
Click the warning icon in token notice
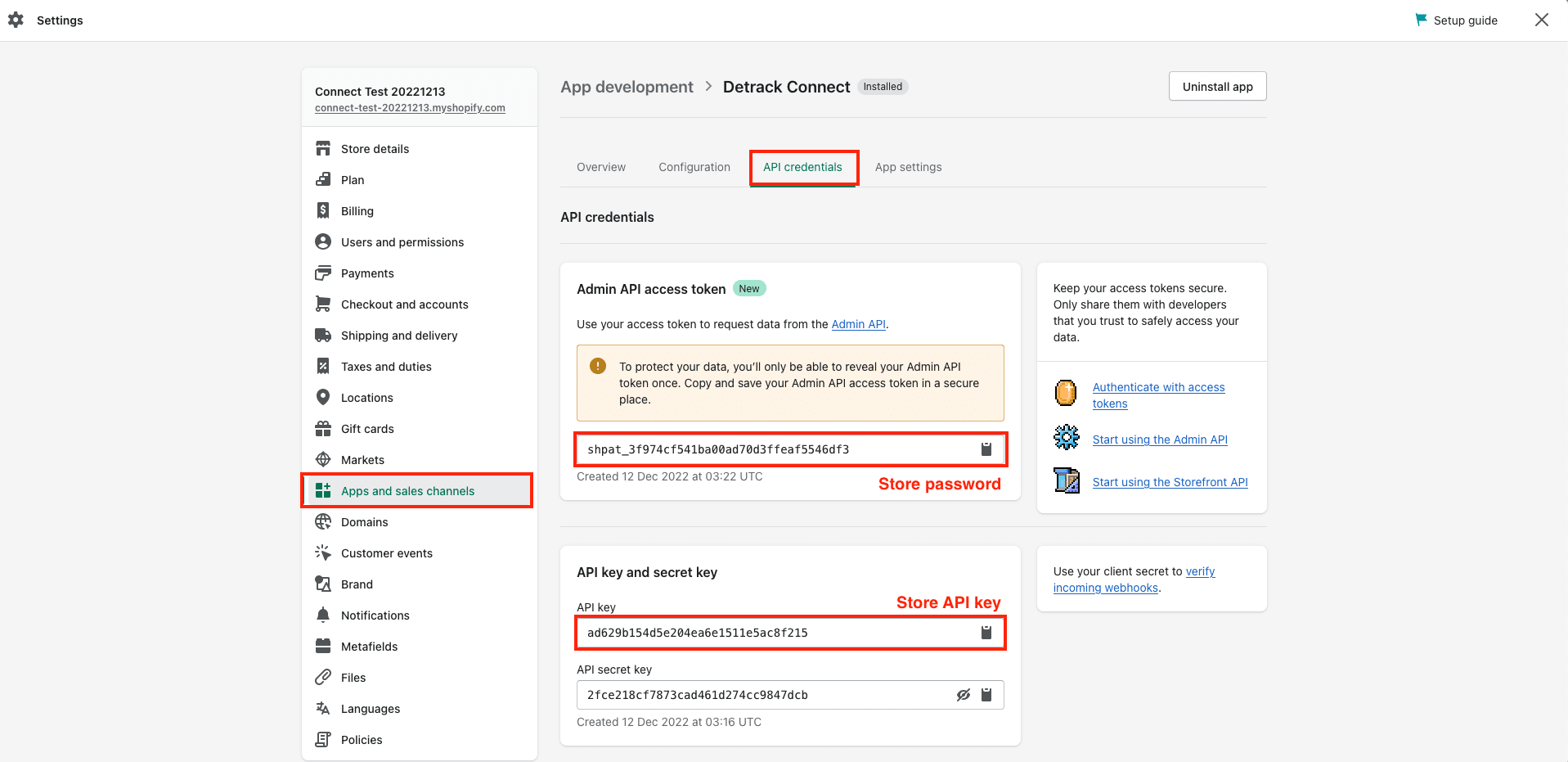coord(598,366)
